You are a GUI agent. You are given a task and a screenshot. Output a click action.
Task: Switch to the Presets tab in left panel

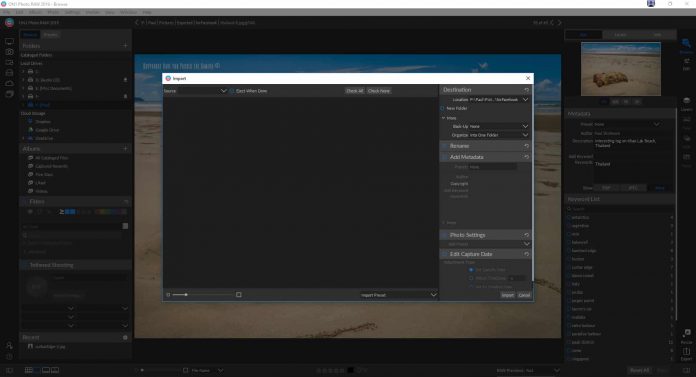click(51, 35)
